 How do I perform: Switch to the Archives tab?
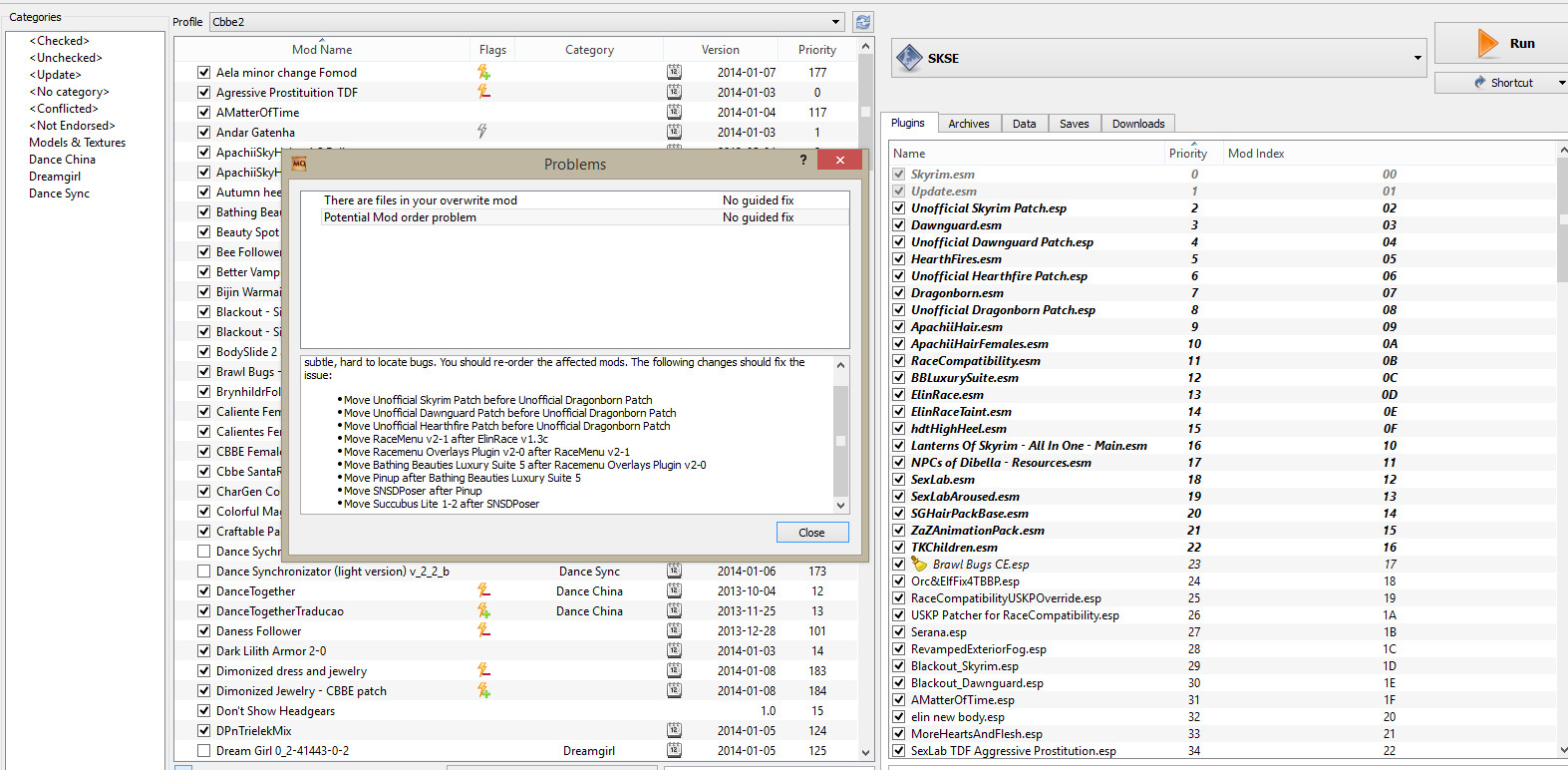tap(968, 124)
